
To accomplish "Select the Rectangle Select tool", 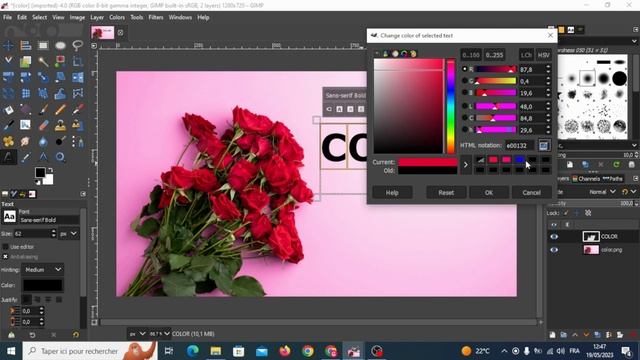I will tap(43, 45).
